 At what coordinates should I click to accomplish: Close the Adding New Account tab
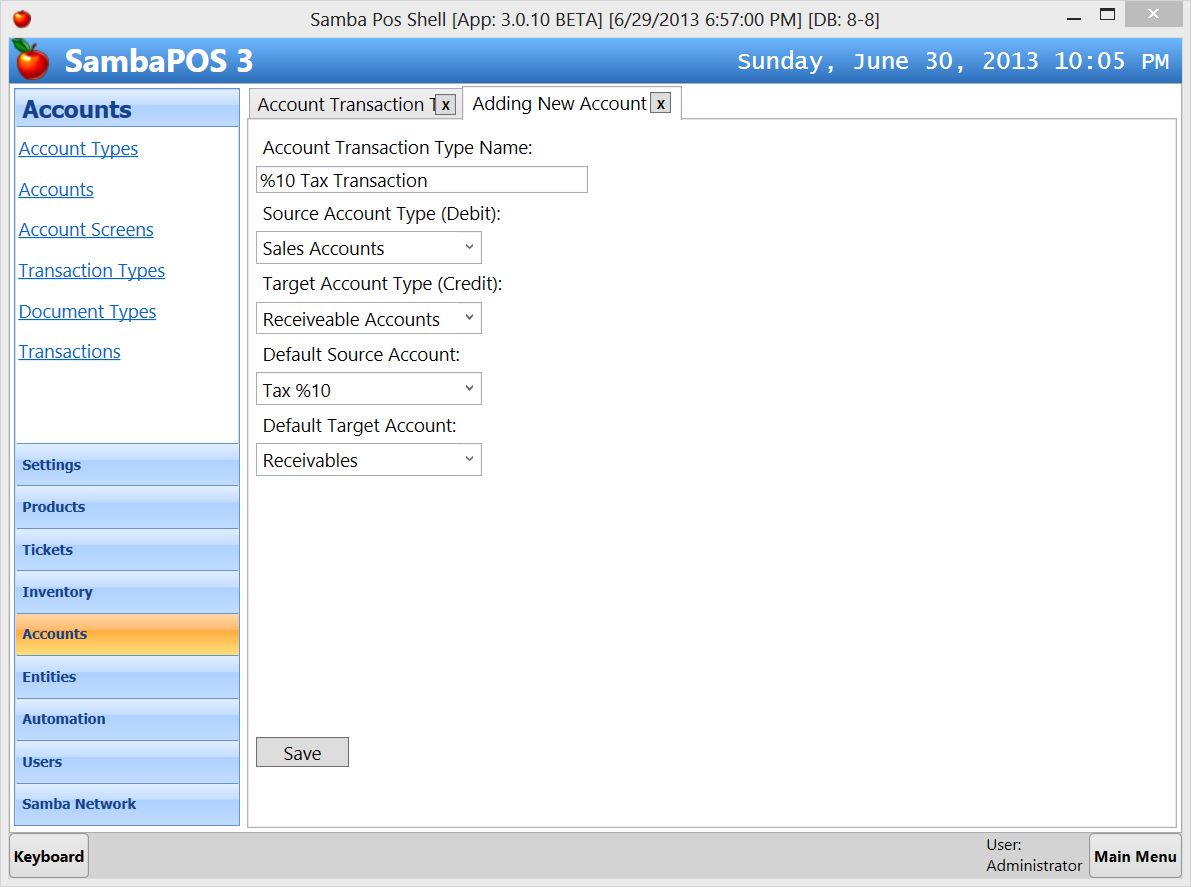(x=660, y=103)
